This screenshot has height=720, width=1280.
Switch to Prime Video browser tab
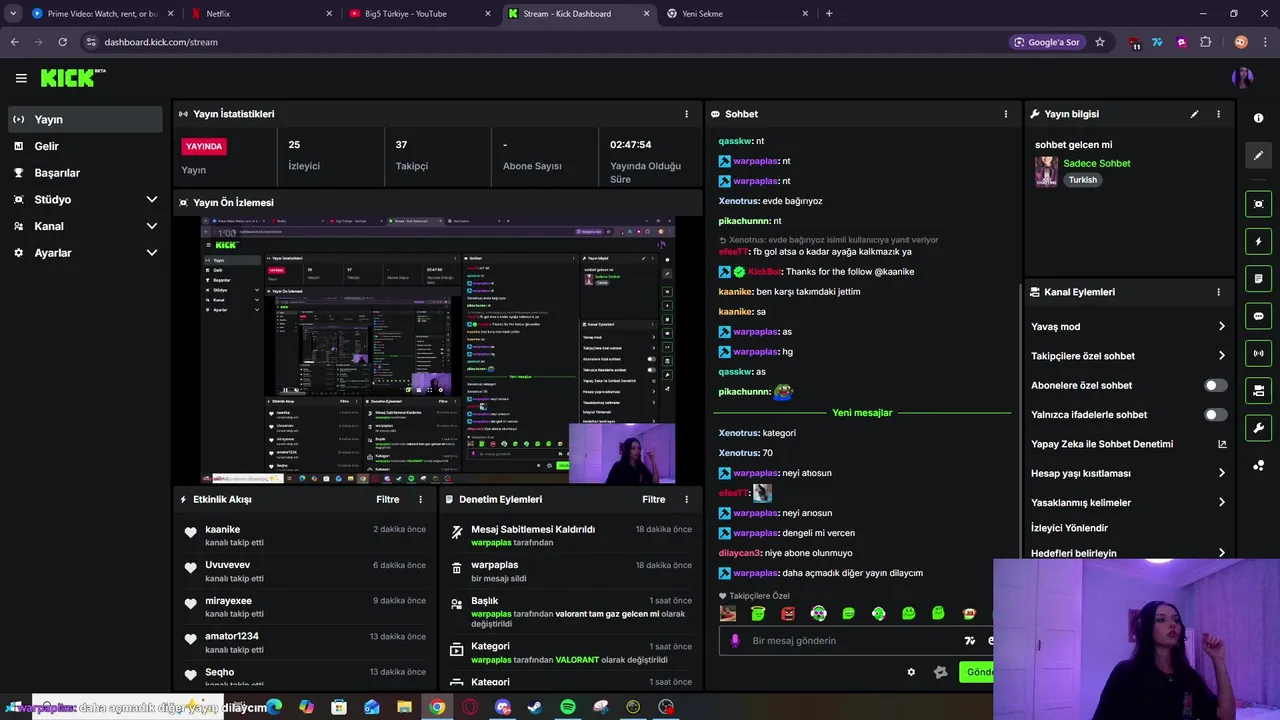[102, 14]
